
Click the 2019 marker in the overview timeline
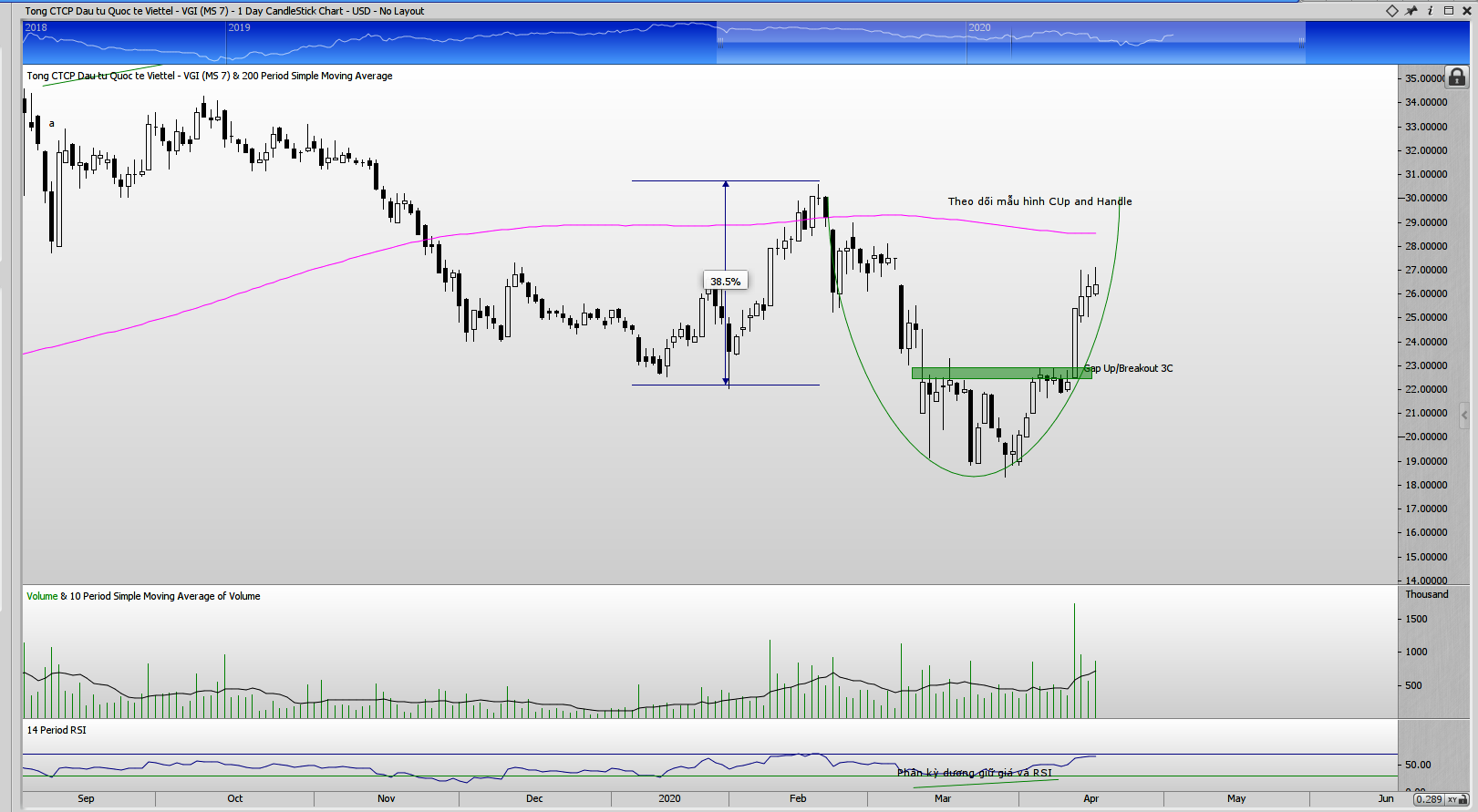coord(239,27)
